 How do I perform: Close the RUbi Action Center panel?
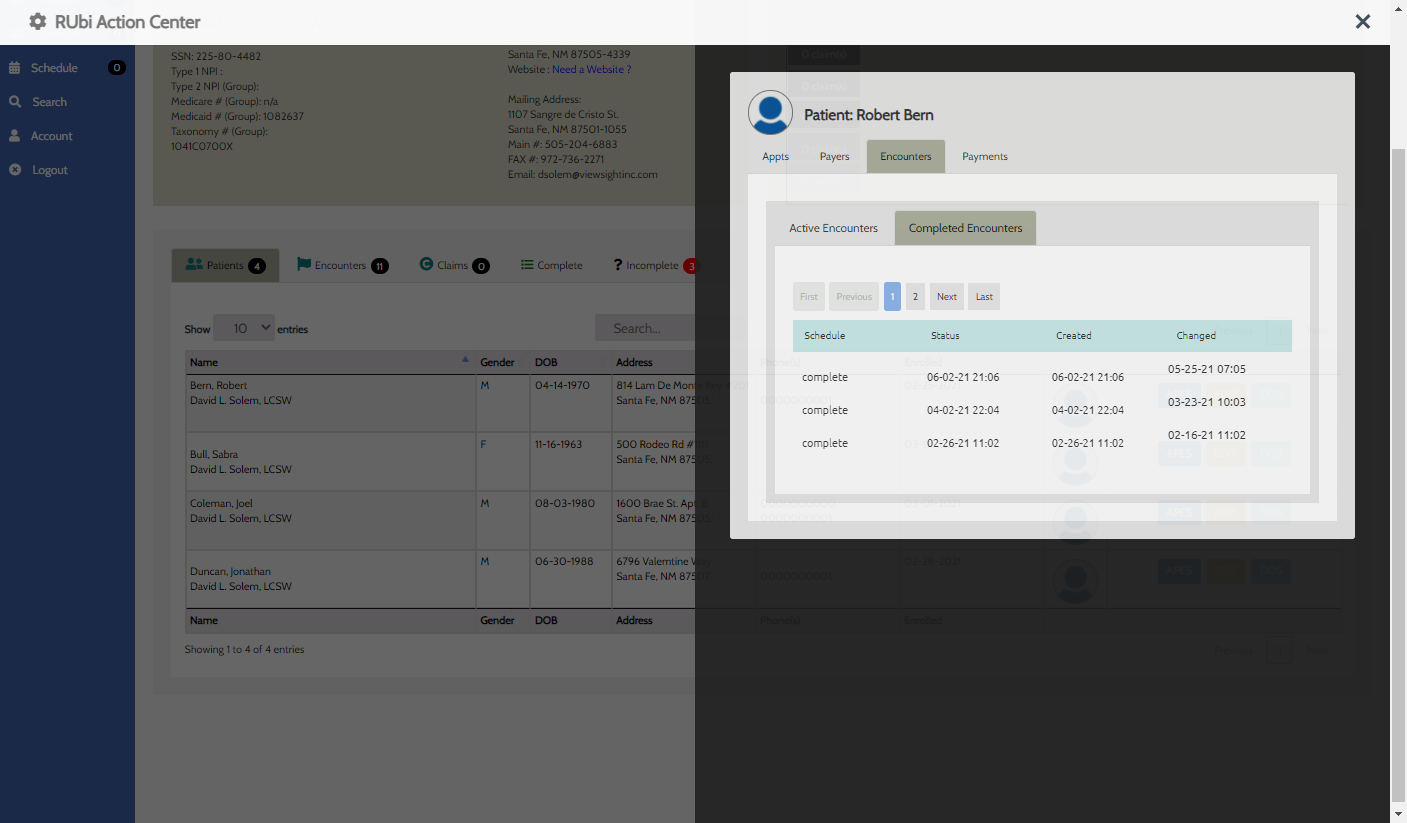coord(1362,21)
